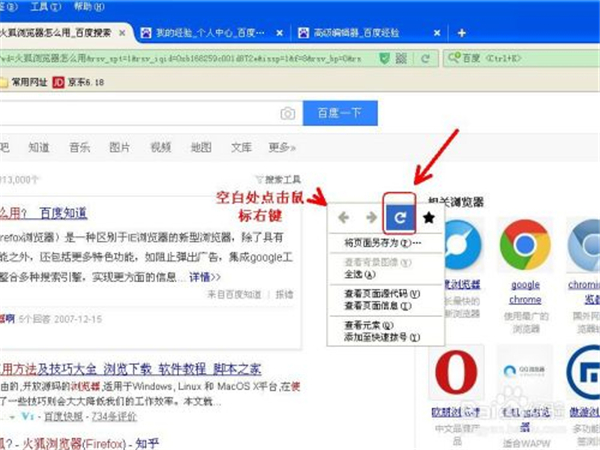600x450 pixels.
Task: Click the JD 京东 bookmark icon
Action: point(58,82)
